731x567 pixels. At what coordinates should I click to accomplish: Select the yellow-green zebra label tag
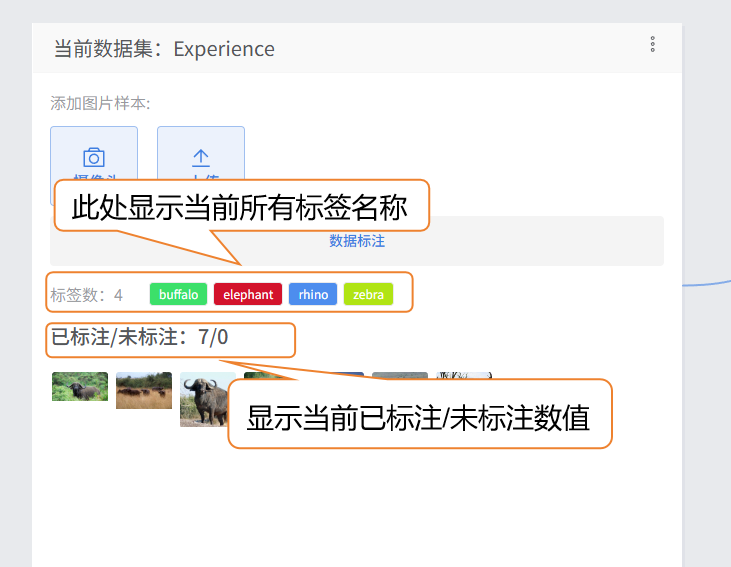368,295
